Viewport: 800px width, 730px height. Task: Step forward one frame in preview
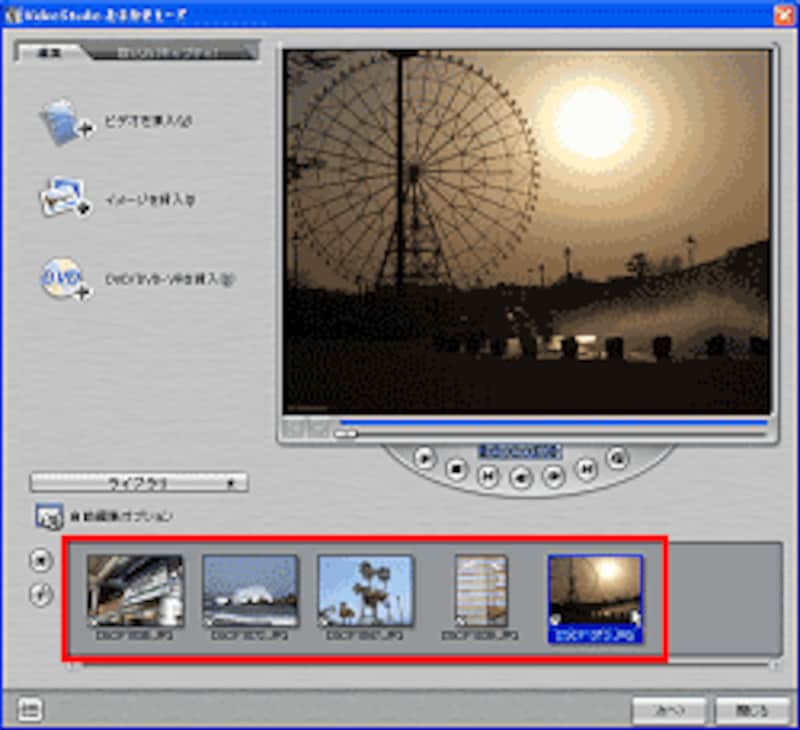(553, 476)
